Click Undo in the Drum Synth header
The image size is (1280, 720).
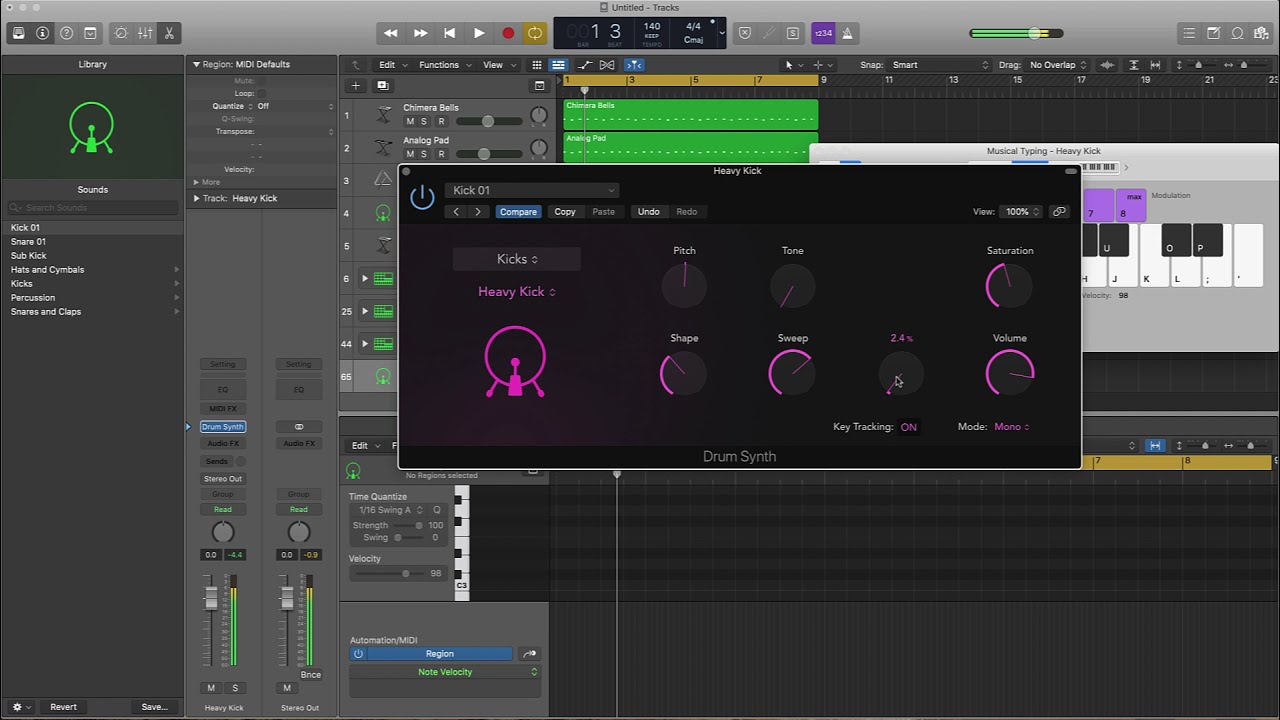[649, 212]
